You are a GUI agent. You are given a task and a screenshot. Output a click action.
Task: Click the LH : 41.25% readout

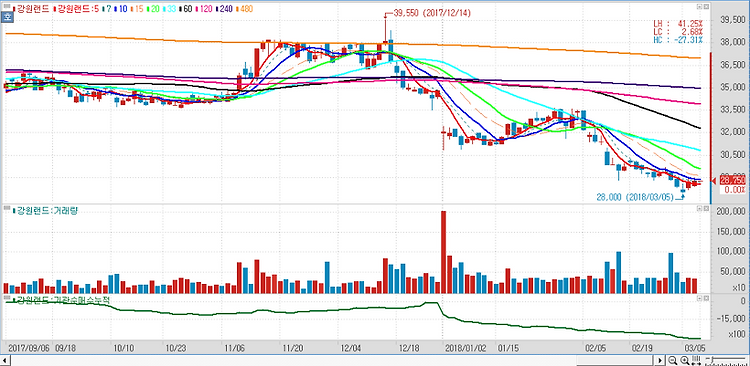678,23
